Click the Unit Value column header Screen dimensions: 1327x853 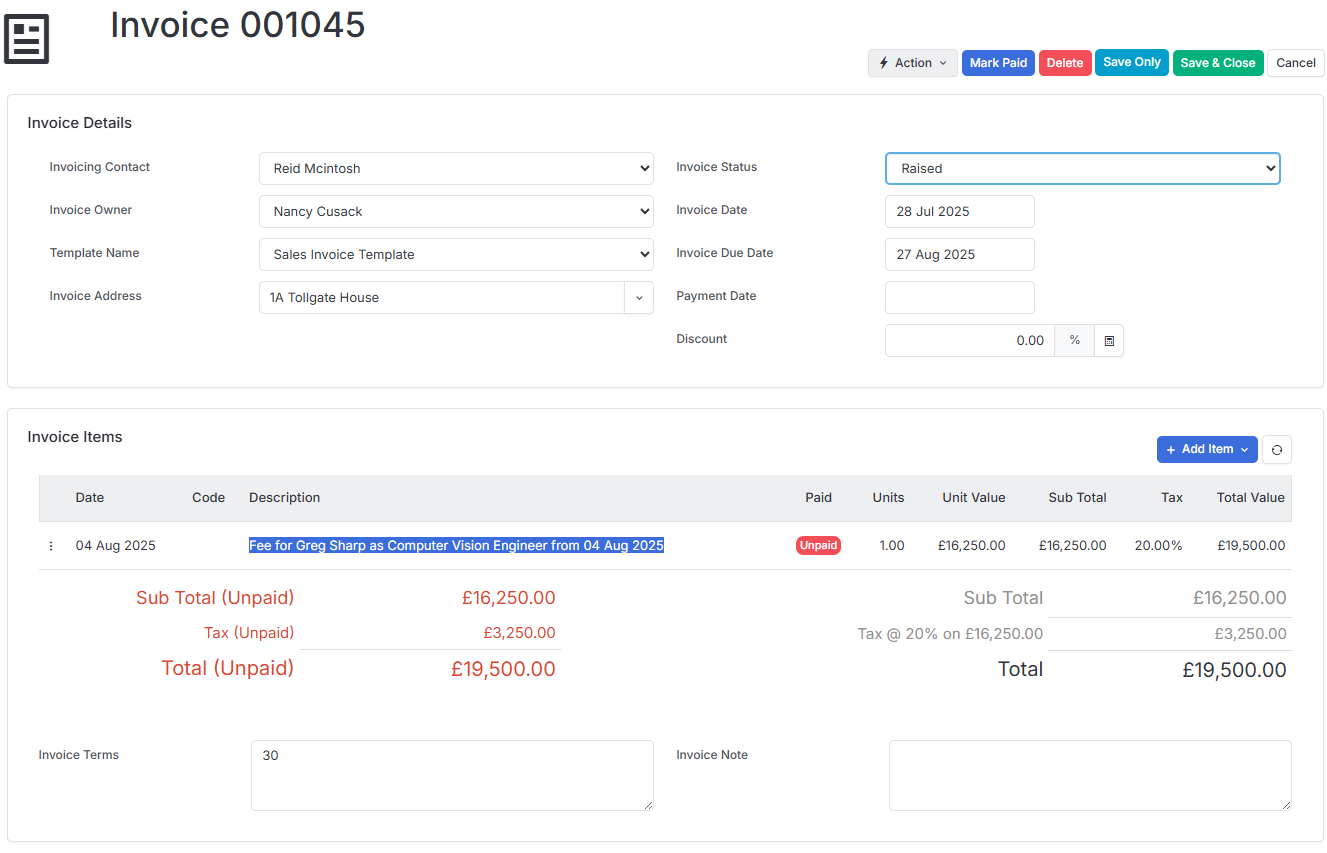pyautogui.click(x=974, y=498)
